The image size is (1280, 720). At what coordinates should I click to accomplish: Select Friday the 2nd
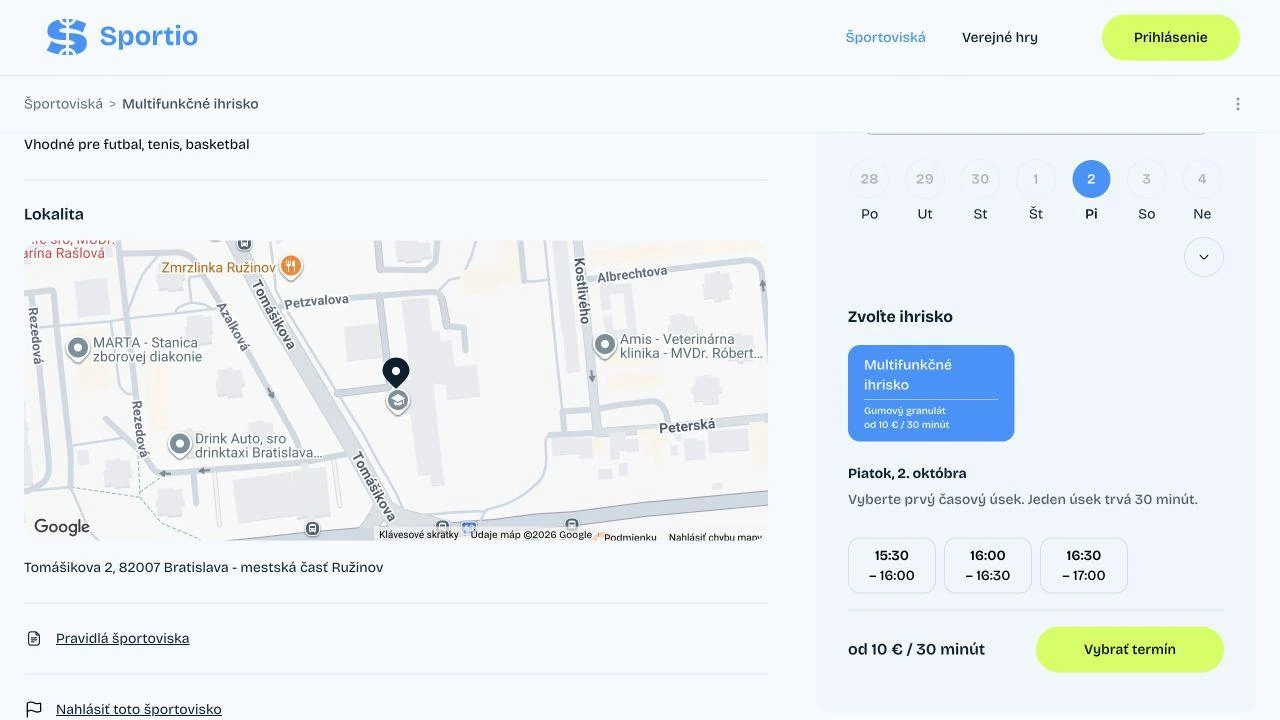[1091, 179]
